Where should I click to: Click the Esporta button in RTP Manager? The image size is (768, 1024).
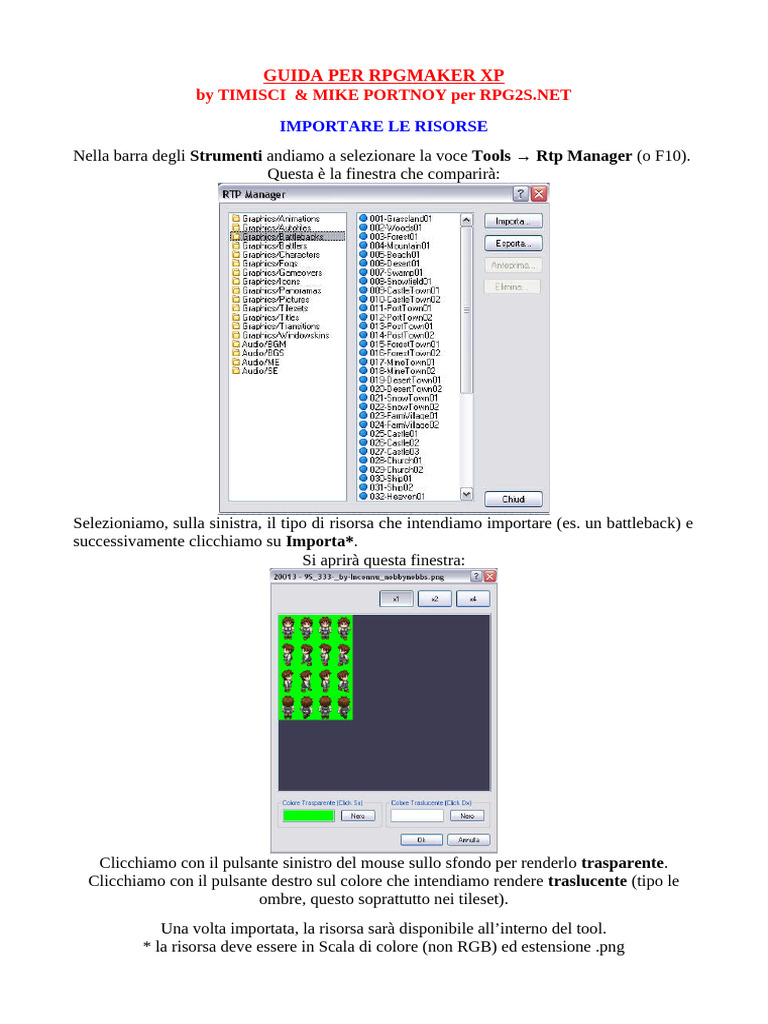point(513,243)
